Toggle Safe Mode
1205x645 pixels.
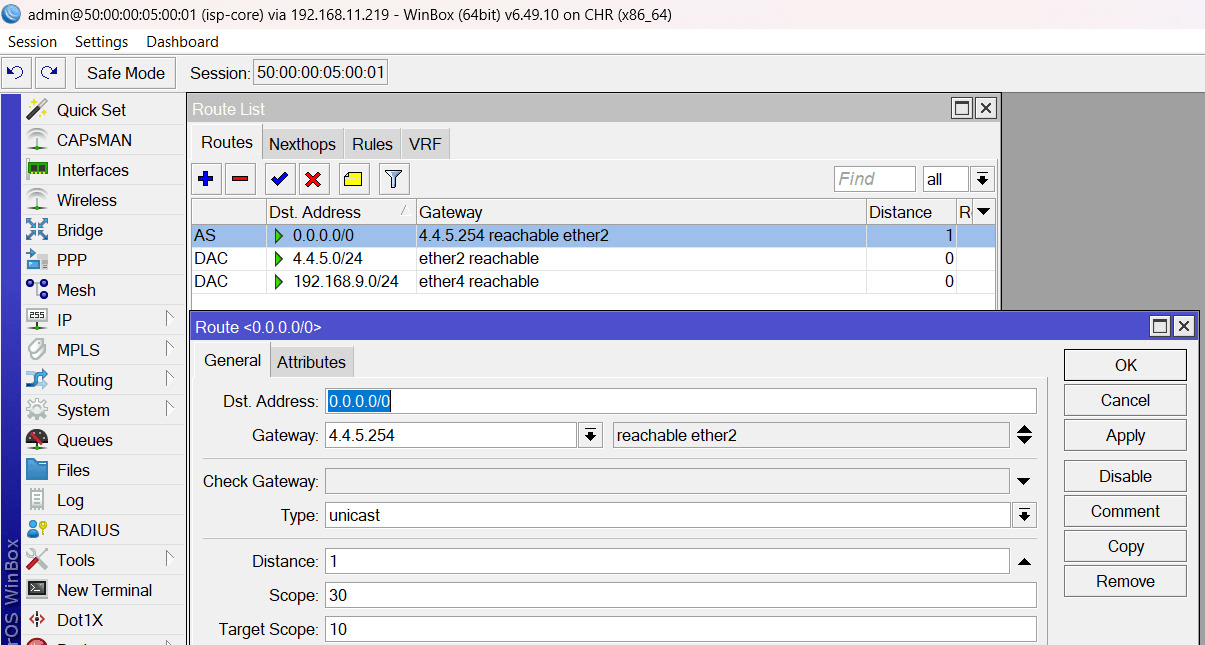click(x=126, y=73)
